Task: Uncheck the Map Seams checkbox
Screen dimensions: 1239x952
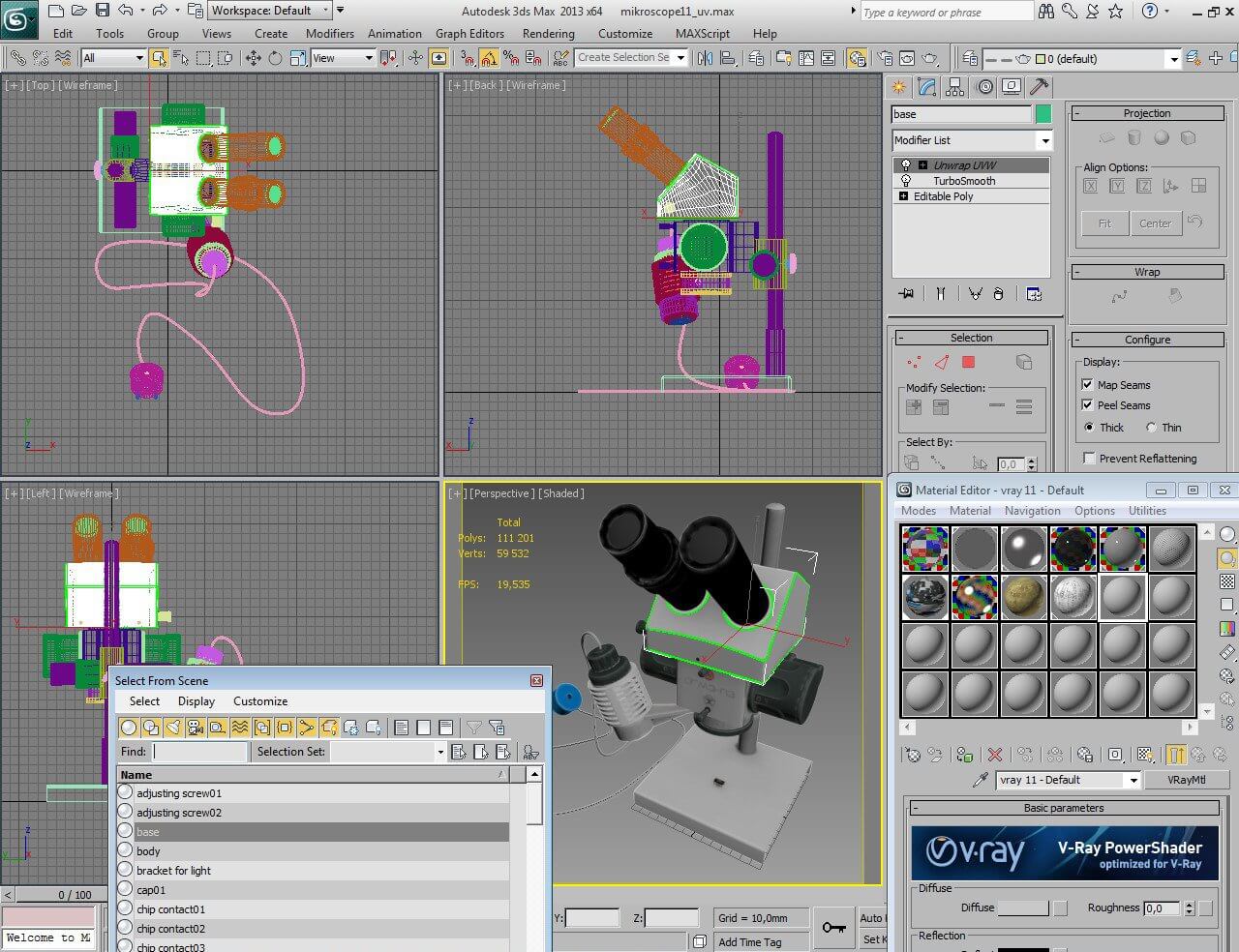Action: tap(1087, 384)
